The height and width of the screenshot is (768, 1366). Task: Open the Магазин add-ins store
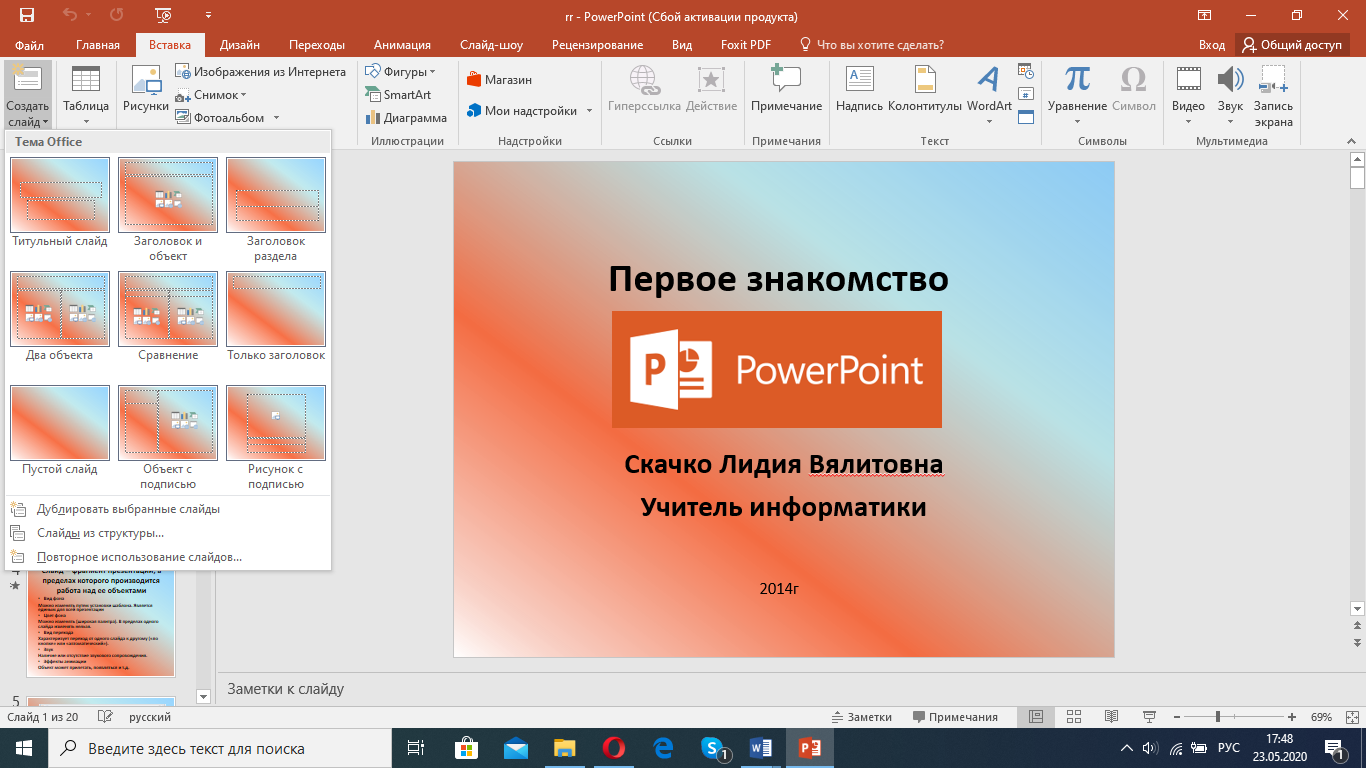click(499, 80)
